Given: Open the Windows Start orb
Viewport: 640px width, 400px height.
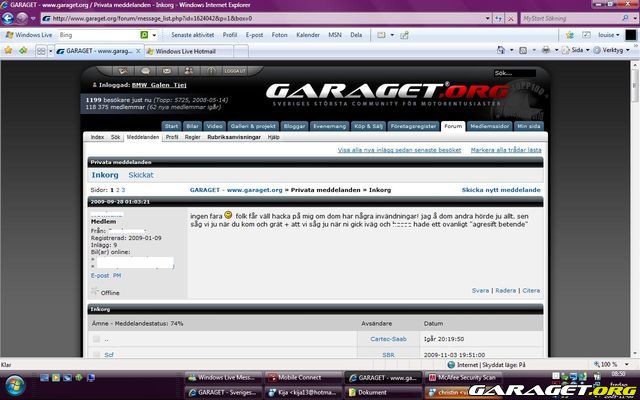Looking at the screenshot, I should pyautogui.click(x=15, y=385).
